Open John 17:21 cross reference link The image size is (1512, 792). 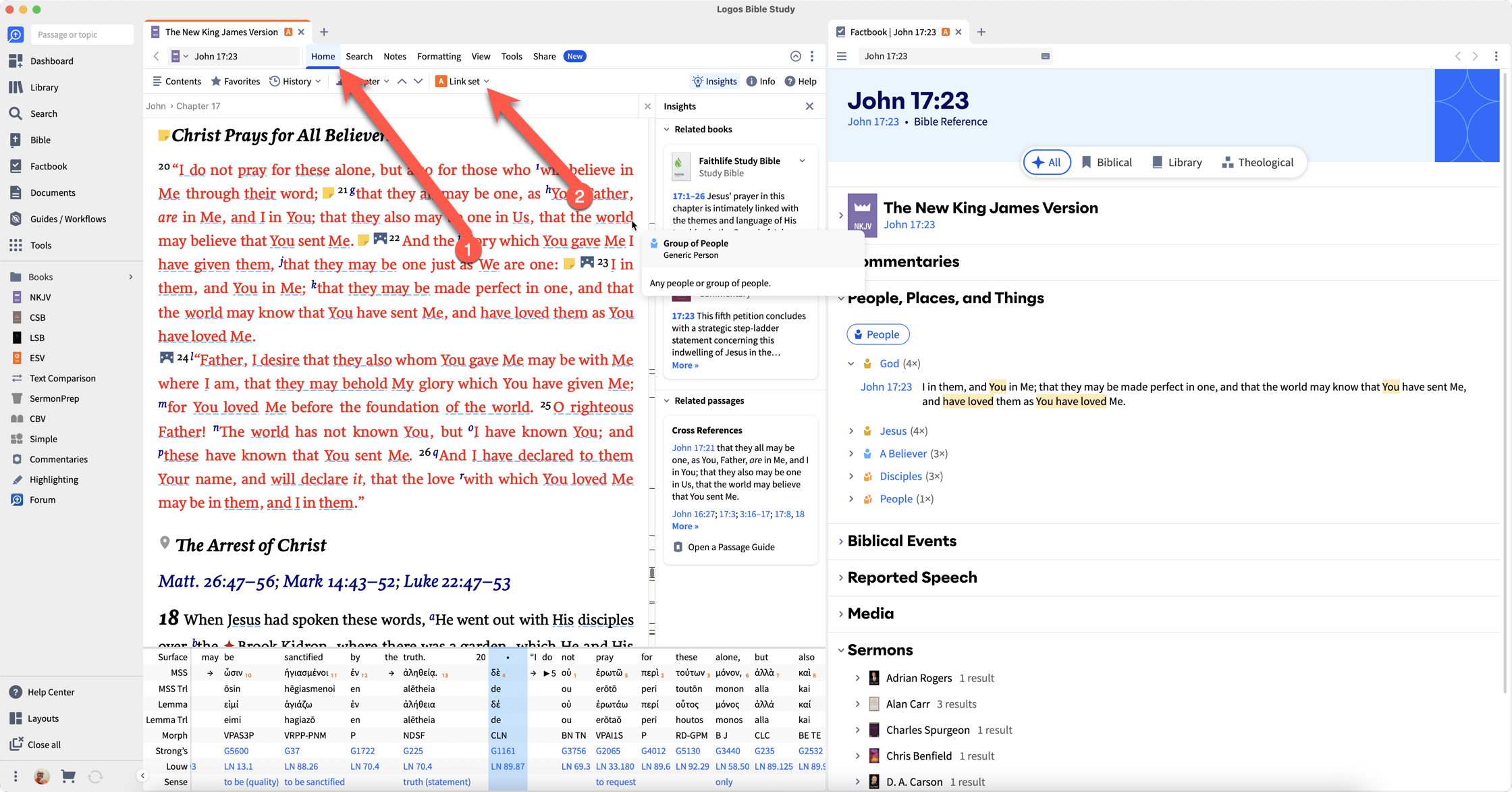tap(693, 448)
